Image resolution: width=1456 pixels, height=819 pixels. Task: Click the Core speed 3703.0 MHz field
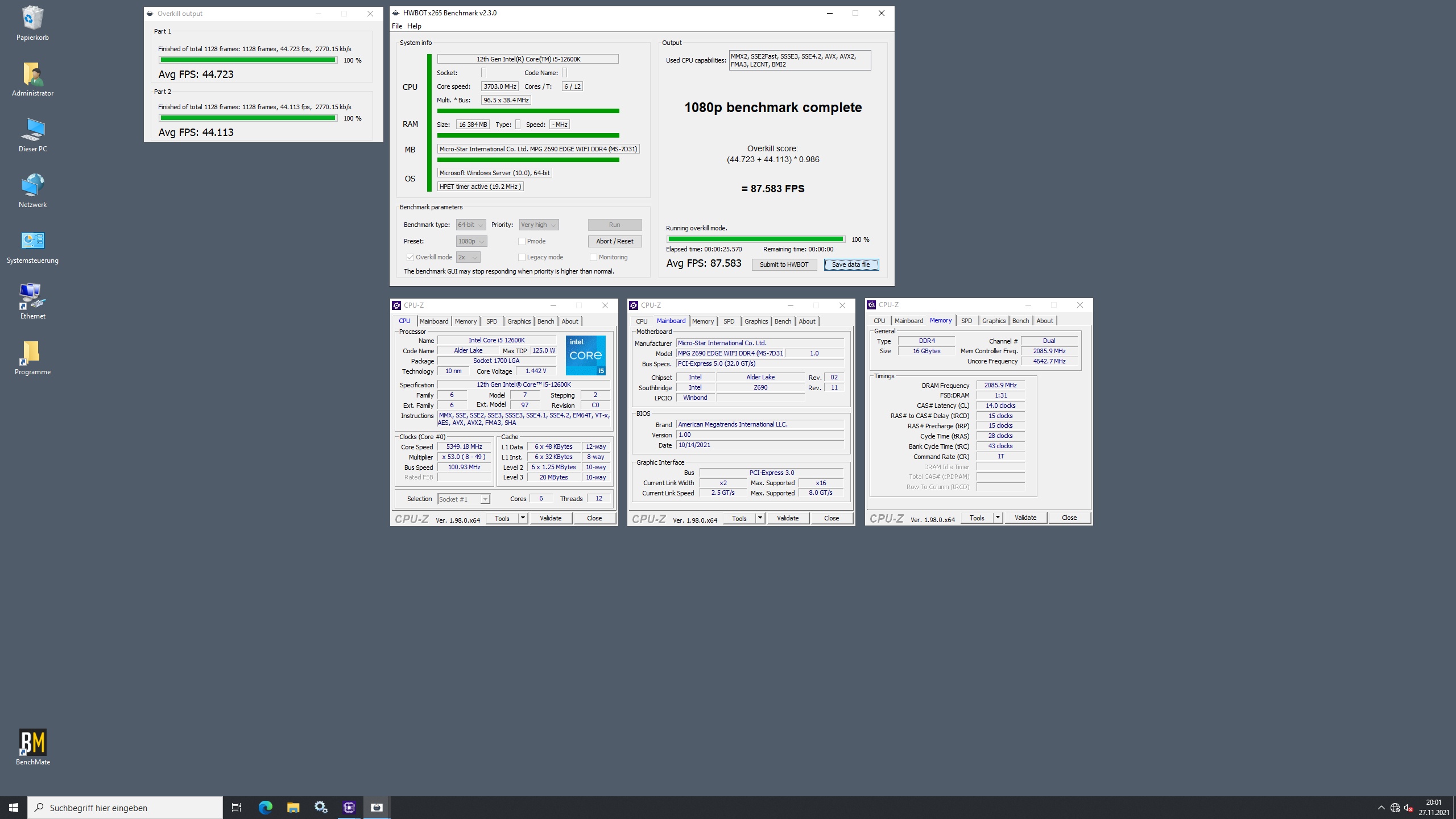click(500, 86)
